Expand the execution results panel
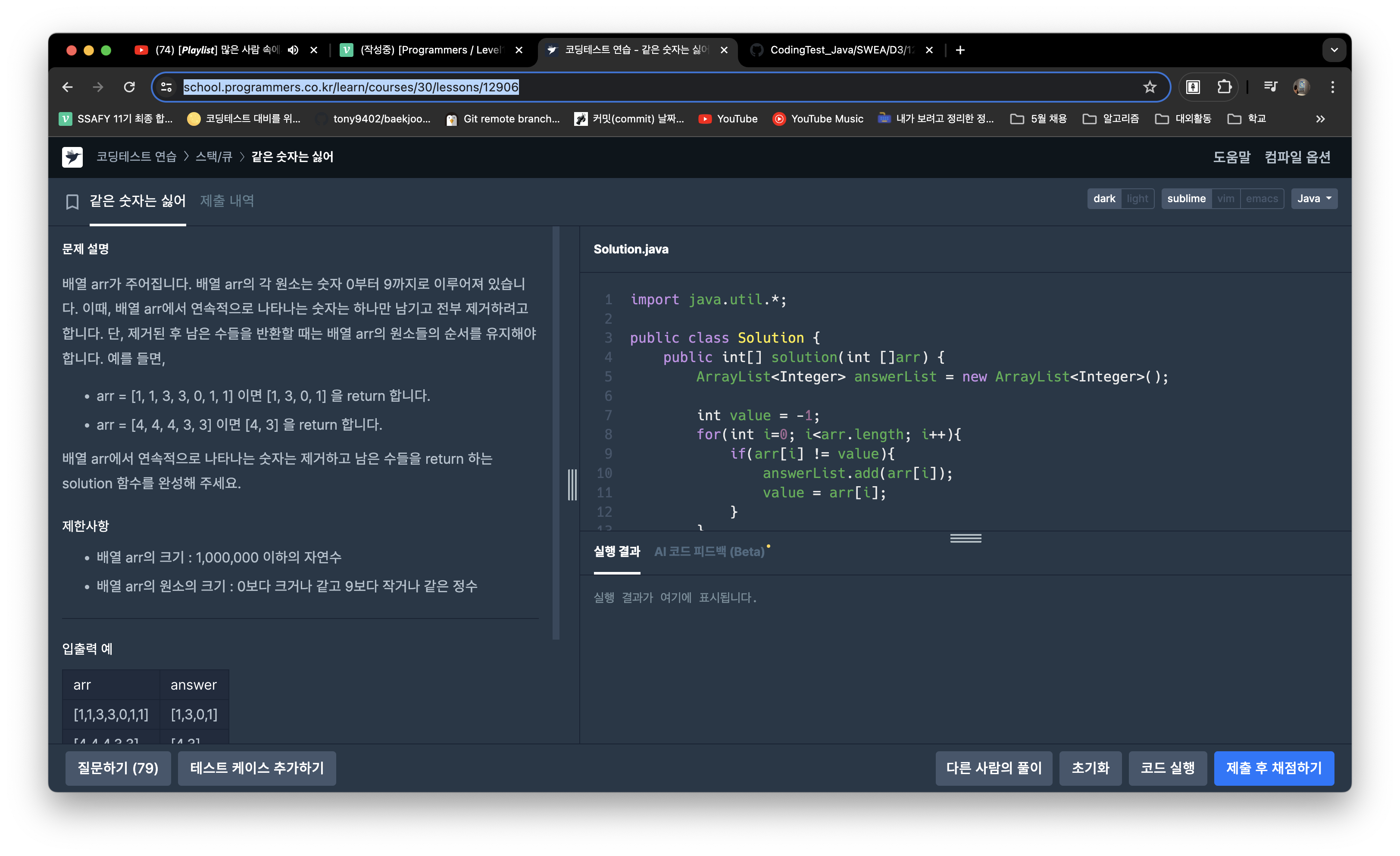 [x=966, y=538]
